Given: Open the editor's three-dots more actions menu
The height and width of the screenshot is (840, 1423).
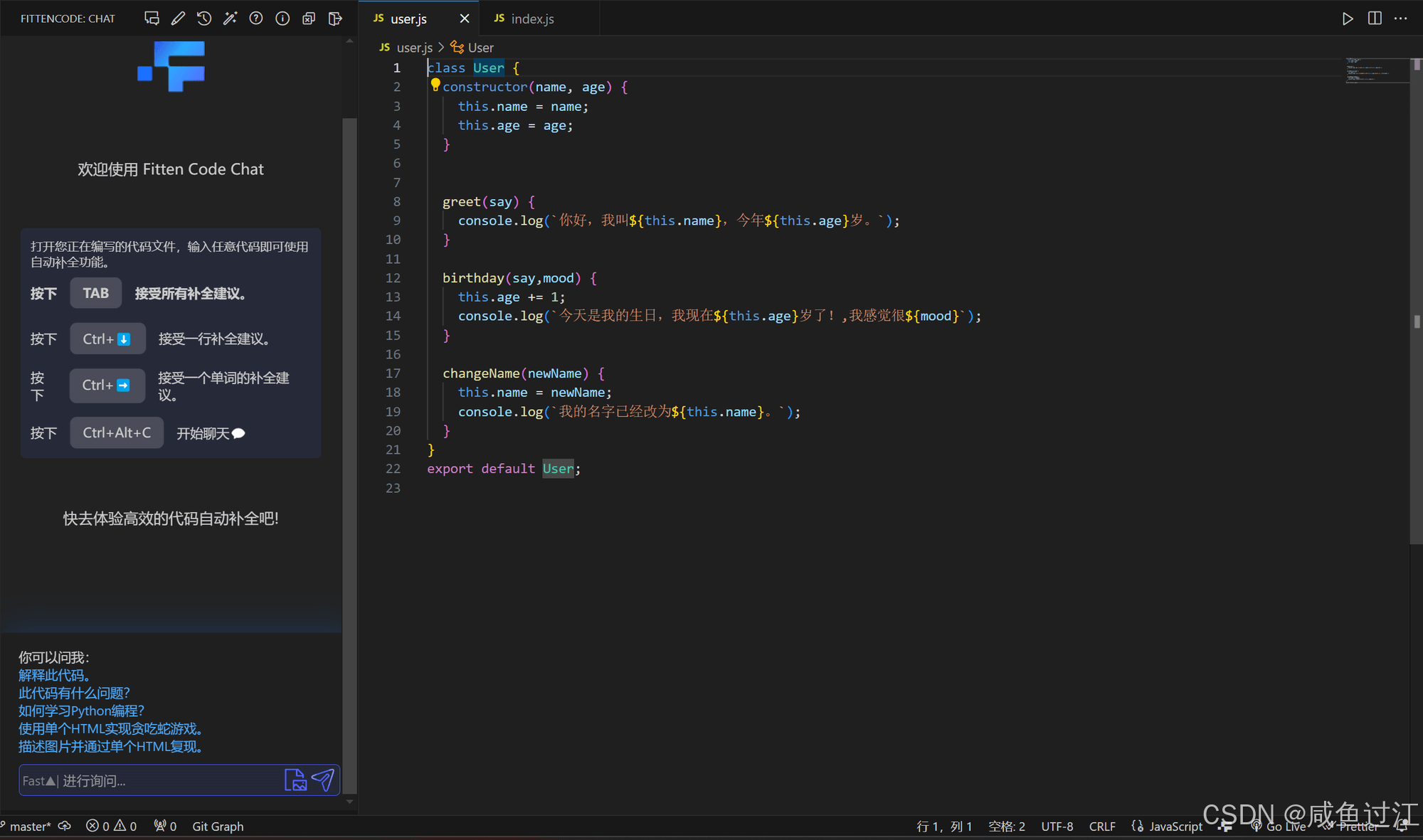Looking at the screenshot, I should tap(1401, 18).
